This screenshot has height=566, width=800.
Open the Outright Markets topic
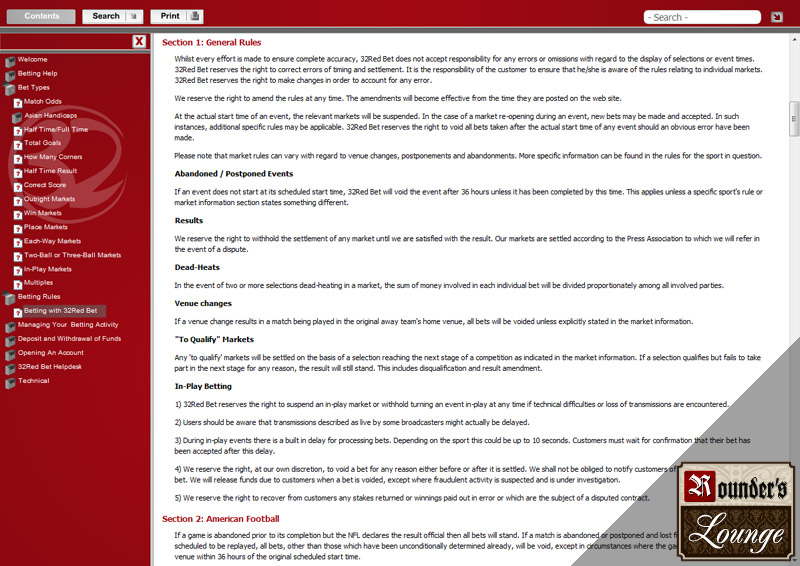pos(49,199)
